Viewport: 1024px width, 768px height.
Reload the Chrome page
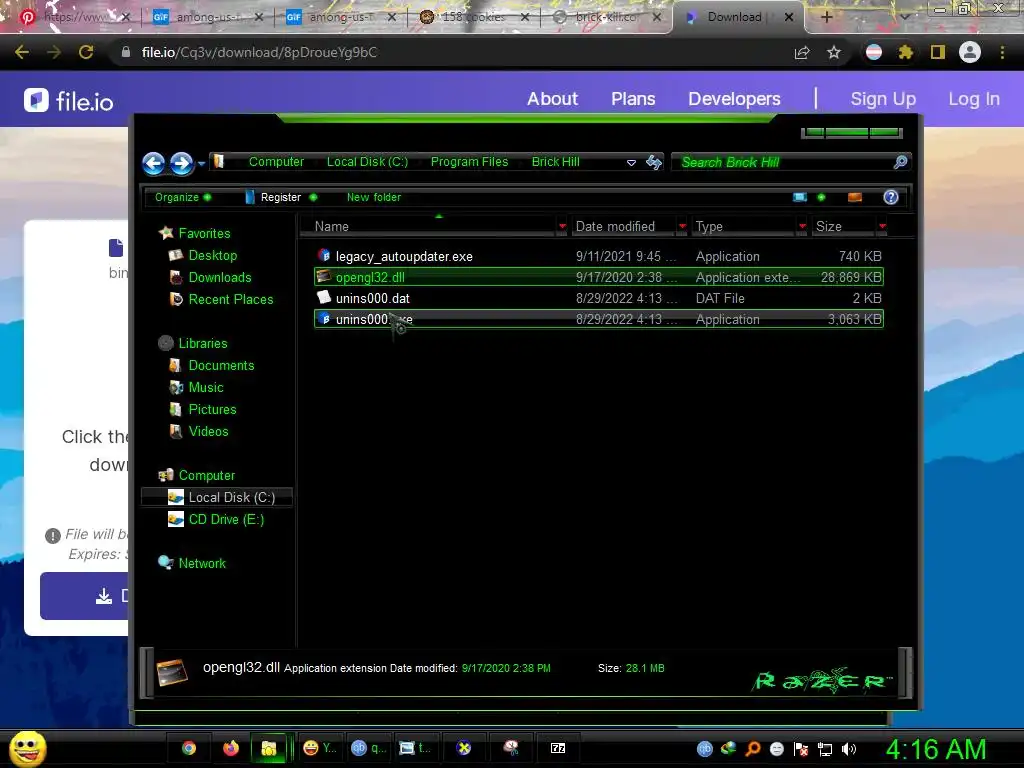pyautogui.click(x=86, y=52)
